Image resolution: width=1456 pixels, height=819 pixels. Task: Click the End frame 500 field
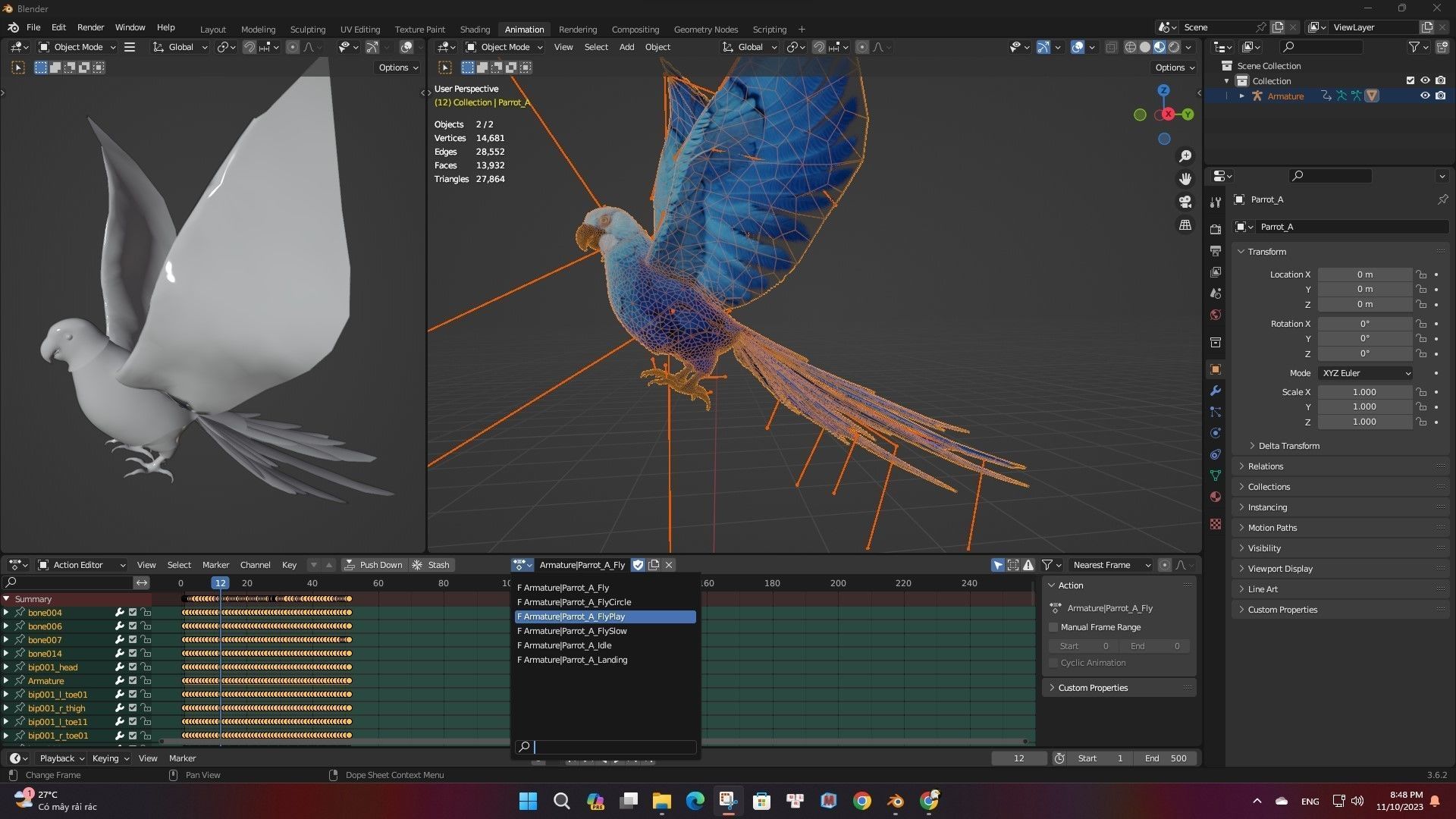[x=1166, y=758]
